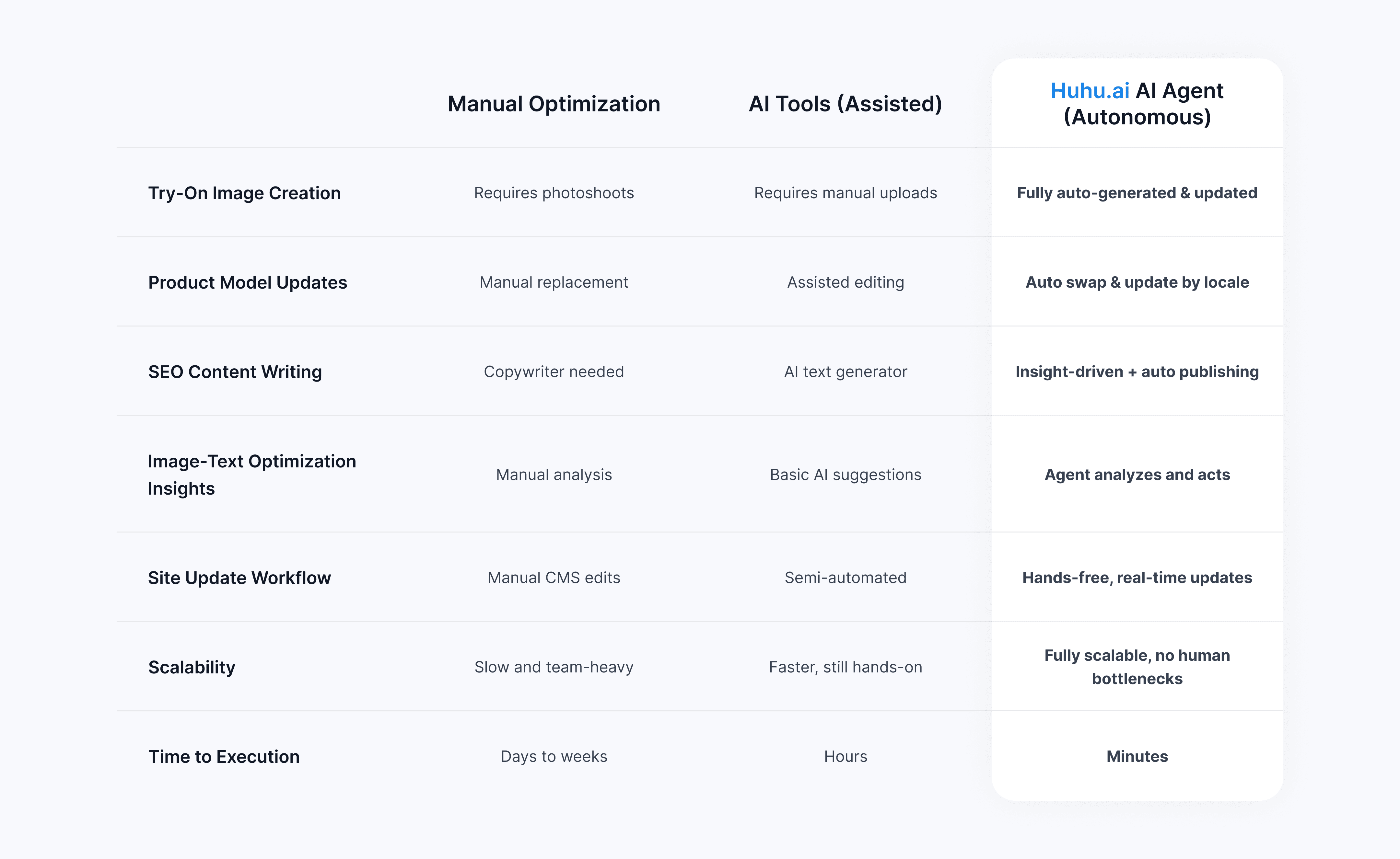Click the Semi-automated cell
1400x859 pixels.
(x=845, y=578)
